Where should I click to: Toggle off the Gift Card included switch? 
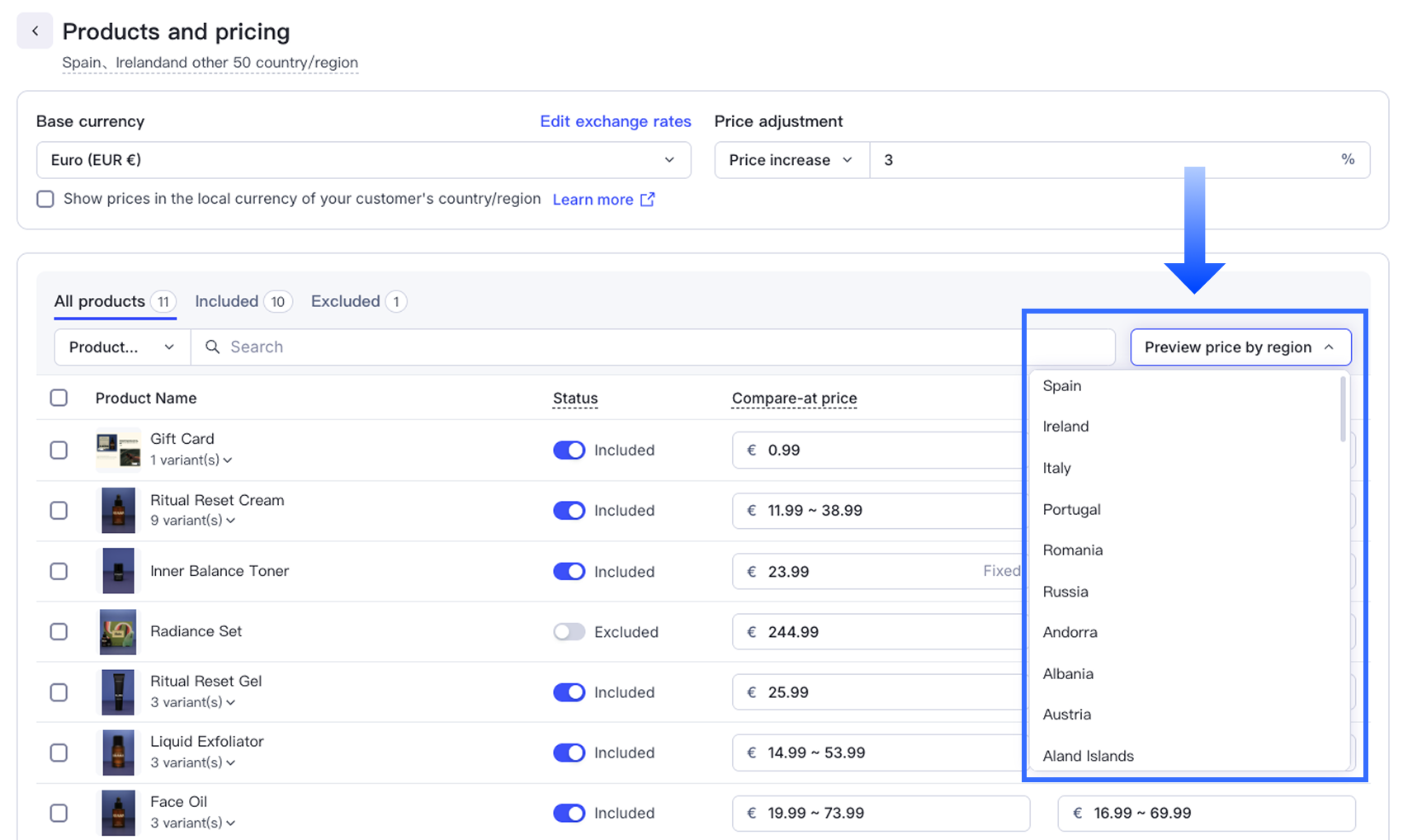coord(569,451)
